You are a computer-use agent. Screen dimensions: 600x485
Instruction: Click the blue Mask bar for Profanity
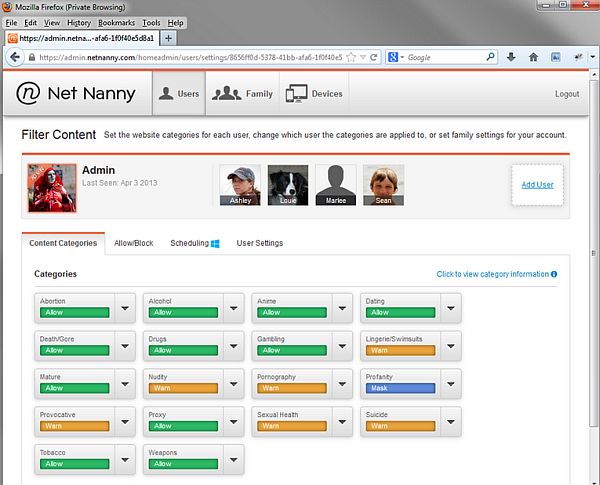pyautogui.click(x=400, y=388)
